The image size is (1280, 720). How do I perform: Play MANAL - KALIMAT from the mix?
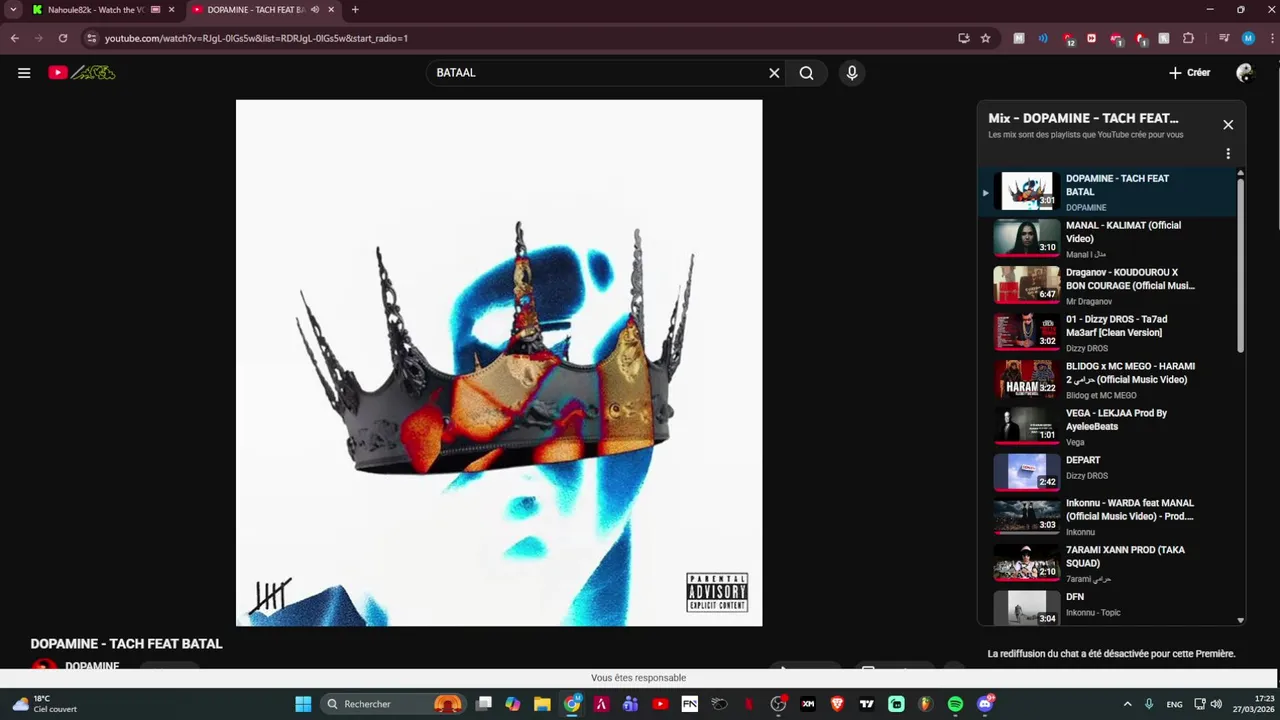(1108, 239)
